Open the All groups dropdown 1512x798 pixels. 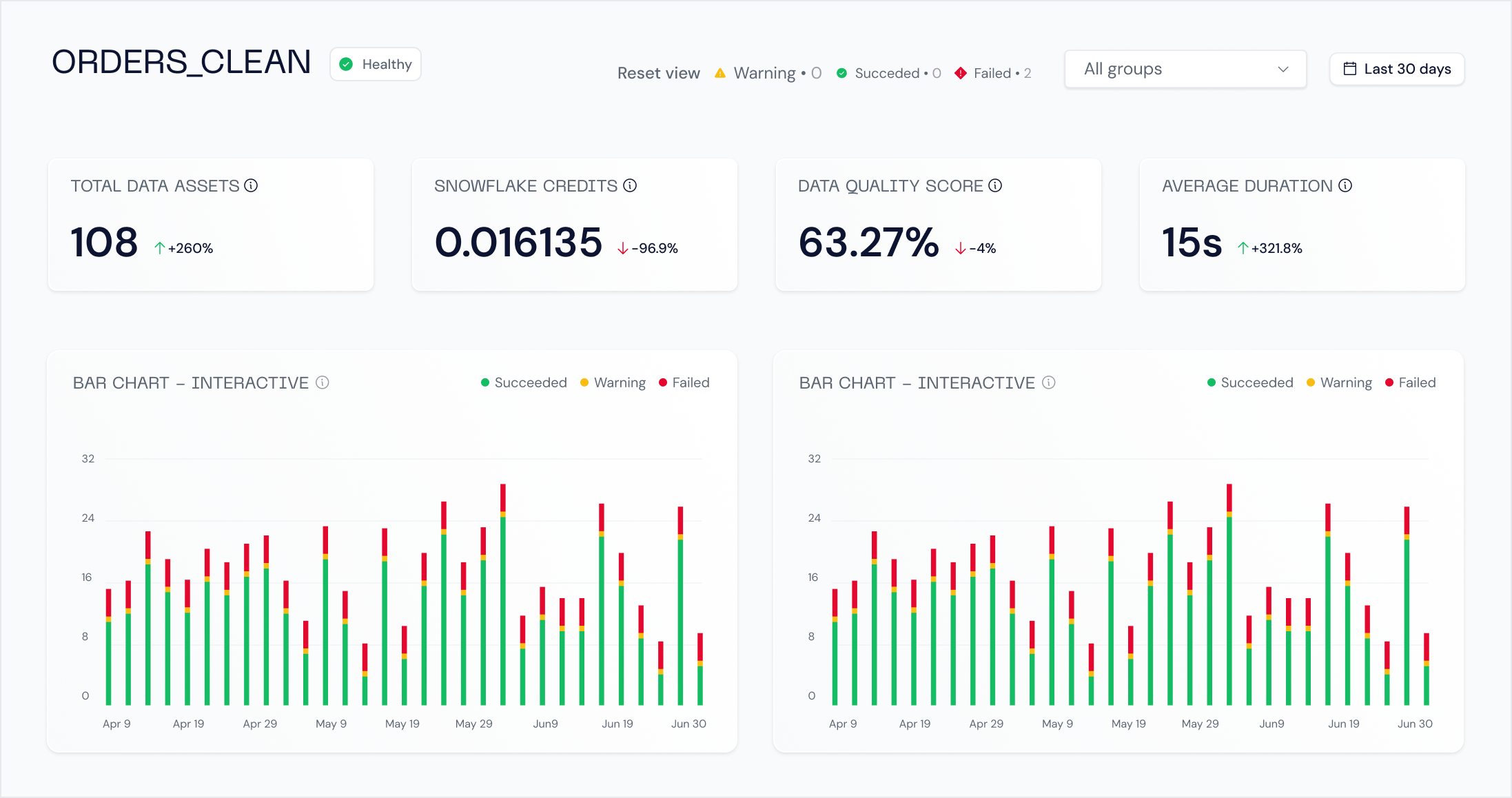point(1185,69)
